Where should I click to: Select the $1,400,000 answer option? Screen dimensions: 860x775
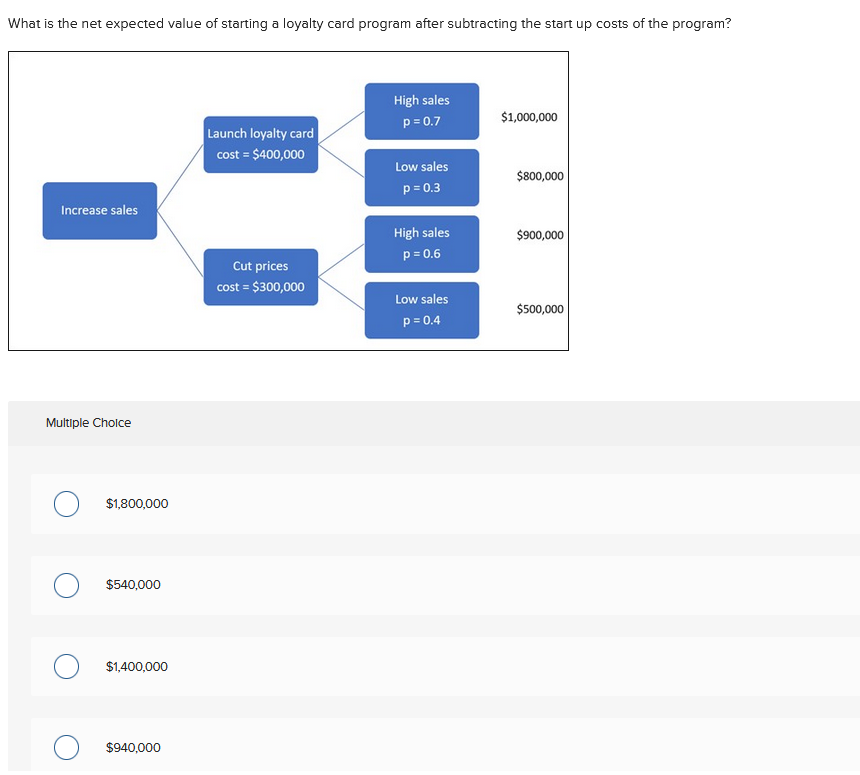[67, 666]
